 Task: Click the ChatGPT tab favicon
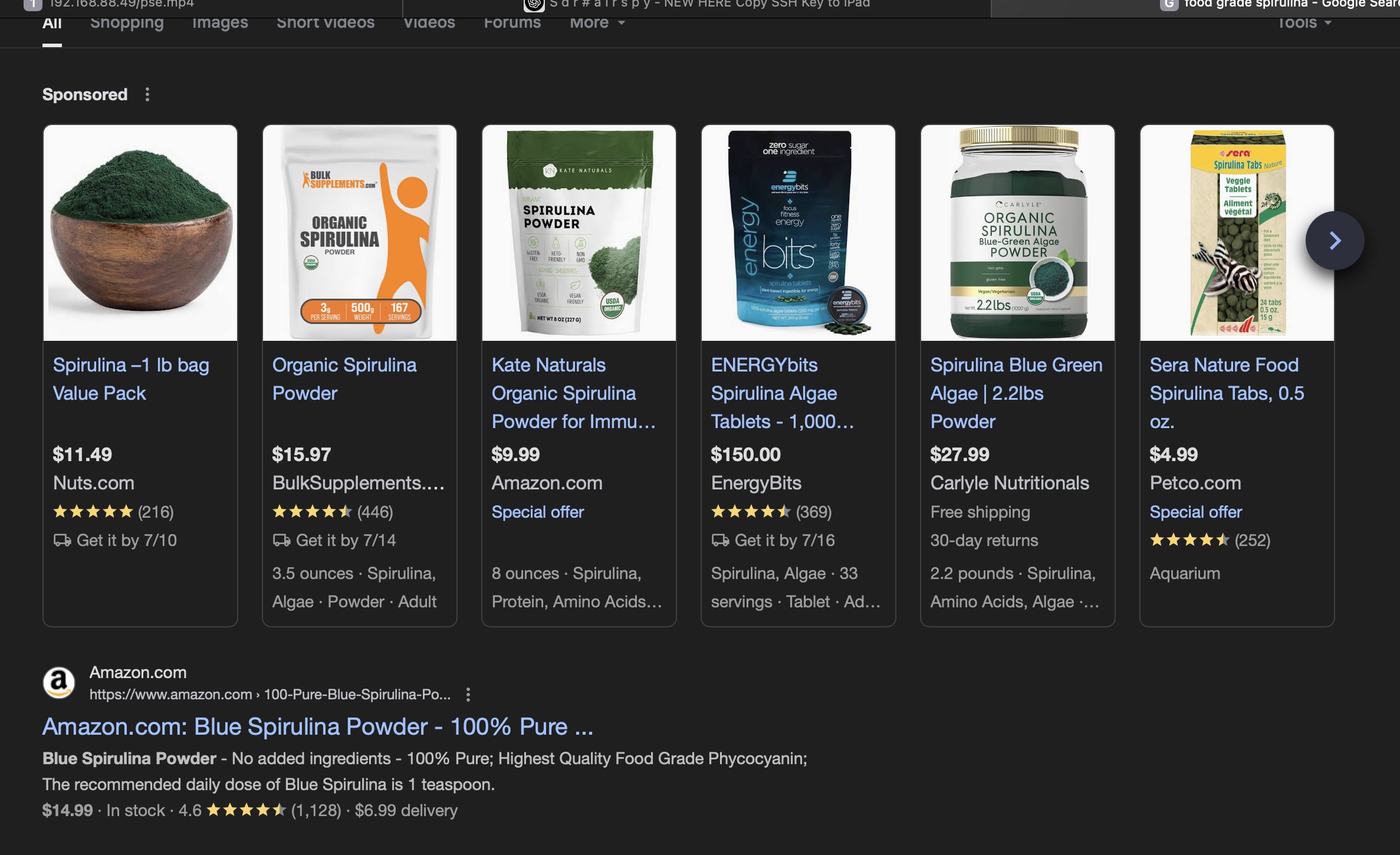tap(534, 5)
